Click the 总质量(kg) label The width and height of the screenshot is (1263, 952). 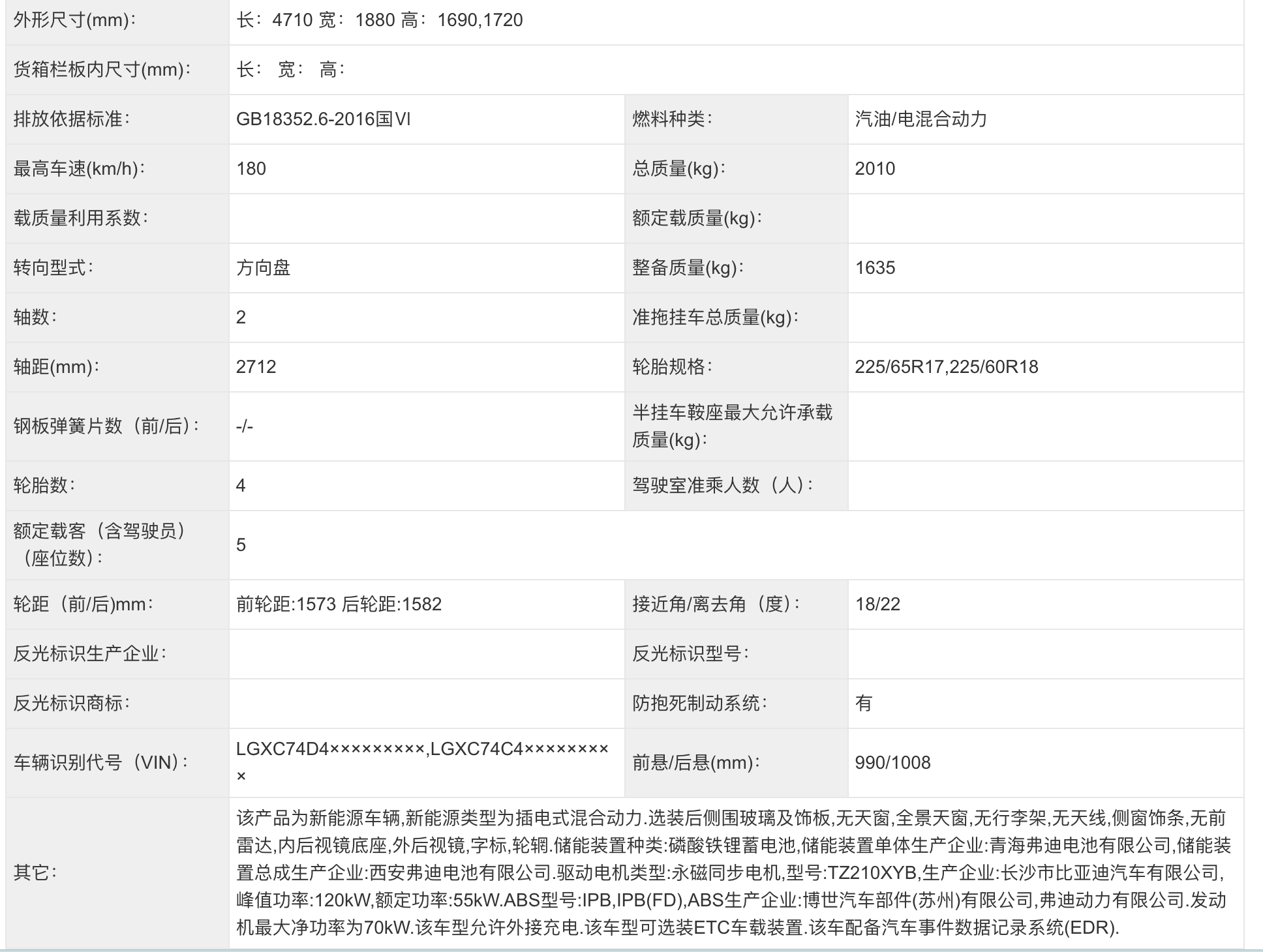pos(679,169)
